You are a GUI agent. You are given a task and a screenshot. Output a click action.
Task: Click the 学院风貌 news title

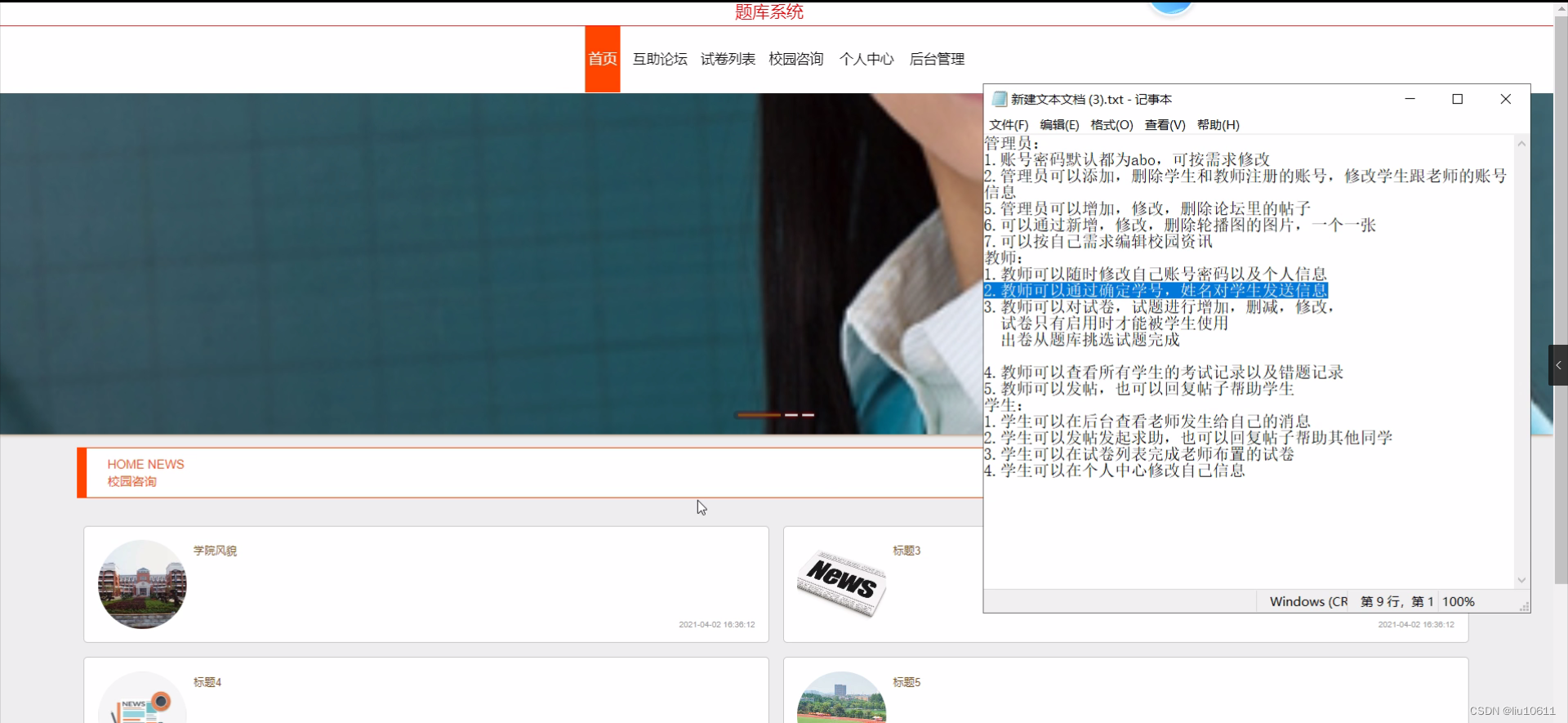pyautogui.click(x=215, y=551)
